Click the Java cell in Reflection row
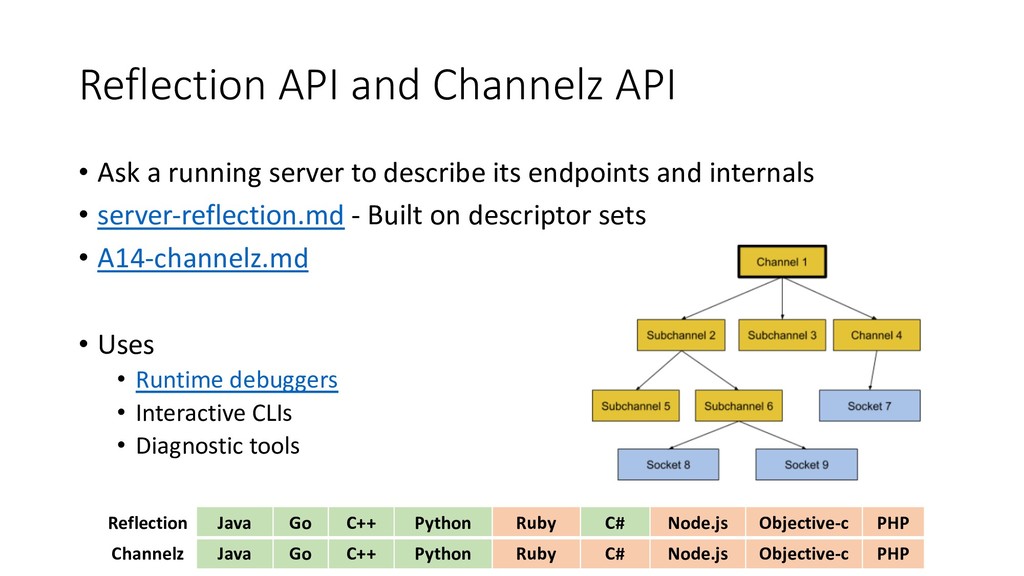Viewport: 1024px width, 576px height. (x=234, y=522)
